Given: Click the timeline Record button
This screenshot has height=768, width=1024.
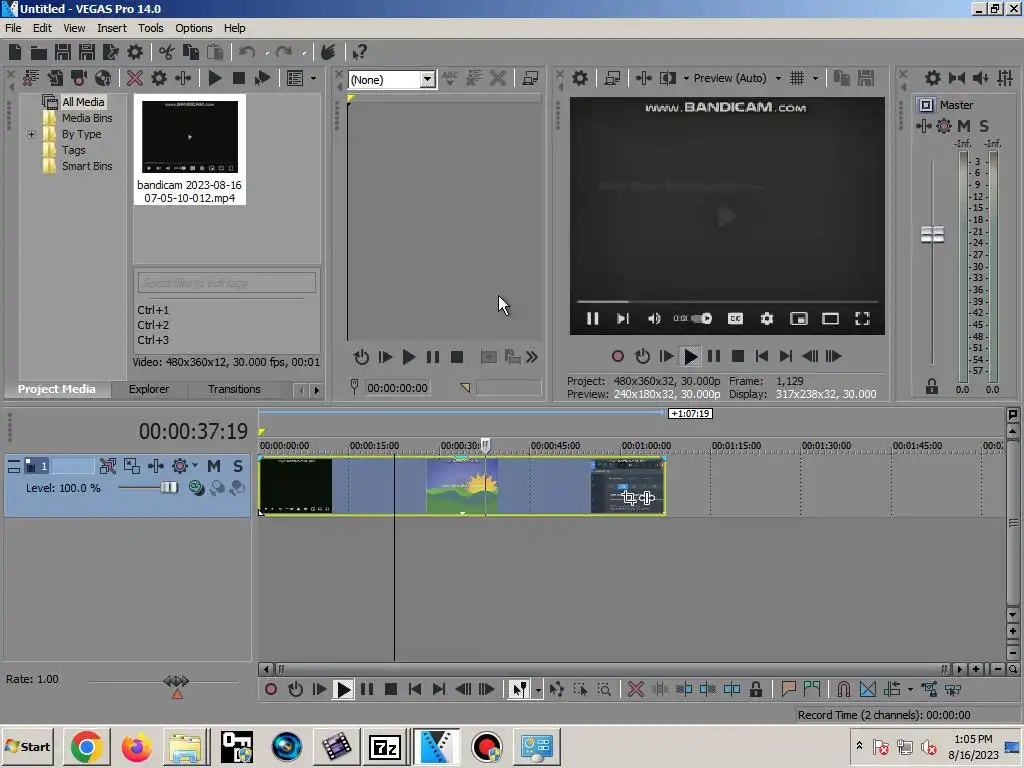Looking at the screenshot, I should [270, 689].
